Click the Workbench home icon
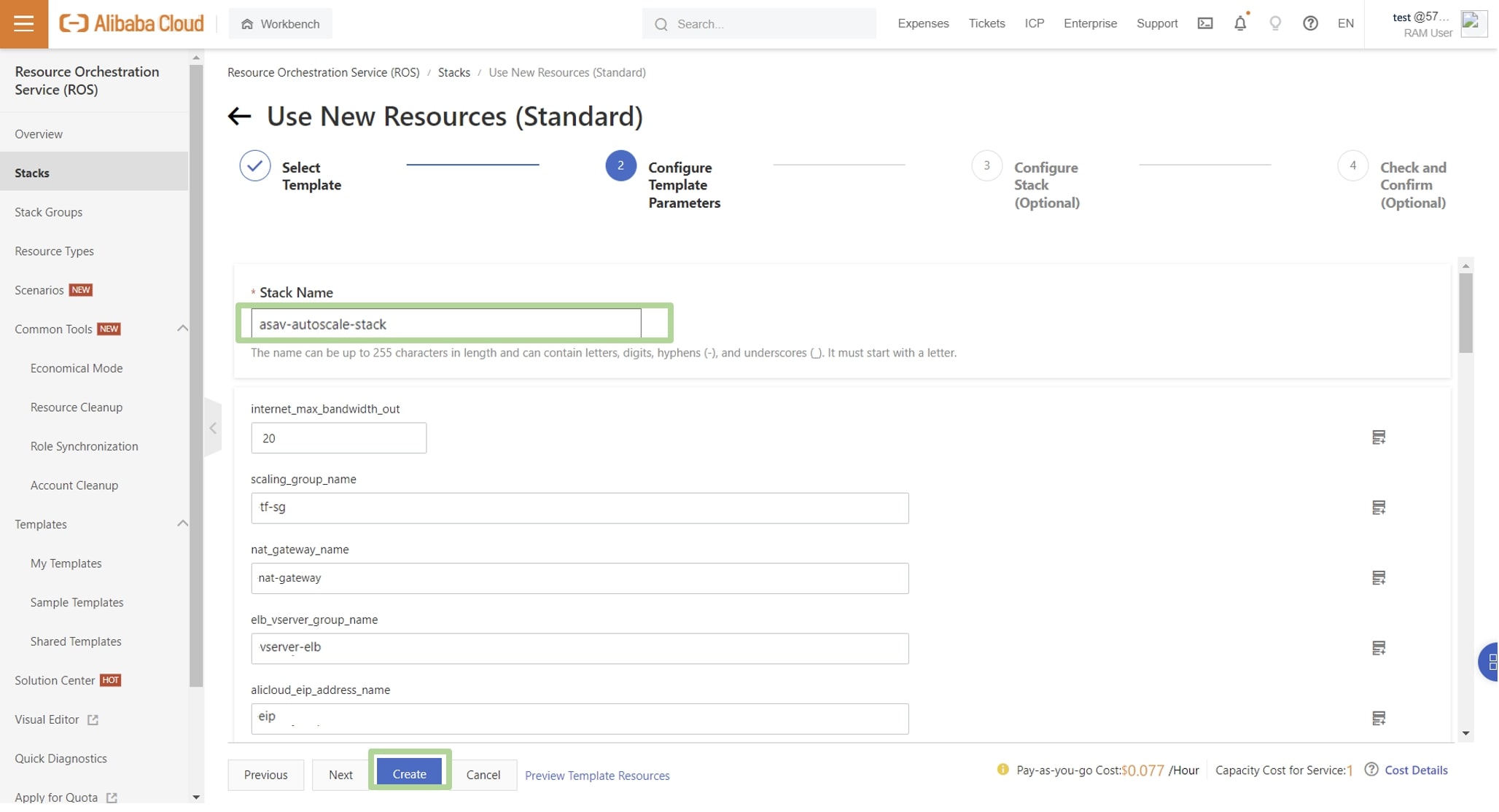 [x=246, y=23]
